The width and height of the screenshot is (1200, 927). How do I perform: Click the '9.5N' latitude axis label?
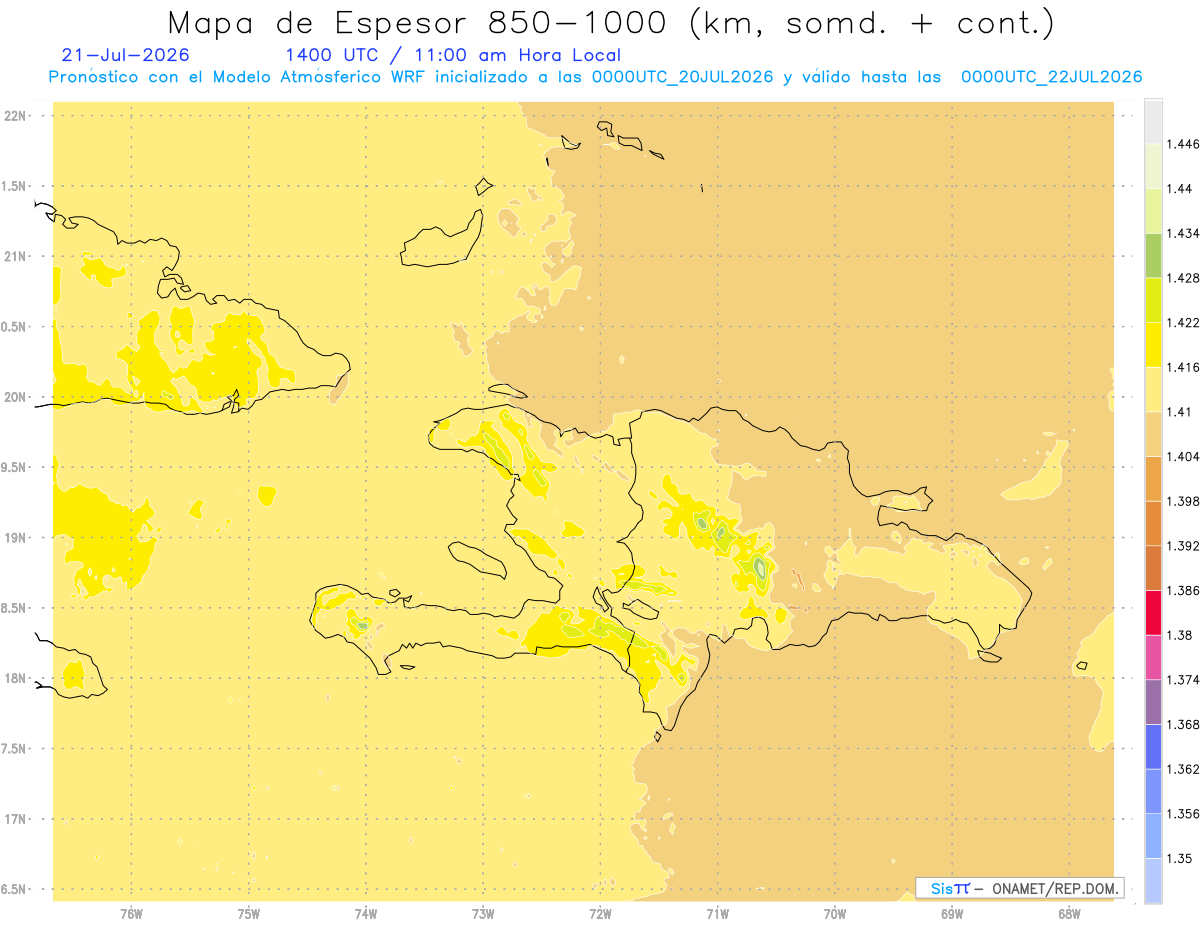point(15,467)
